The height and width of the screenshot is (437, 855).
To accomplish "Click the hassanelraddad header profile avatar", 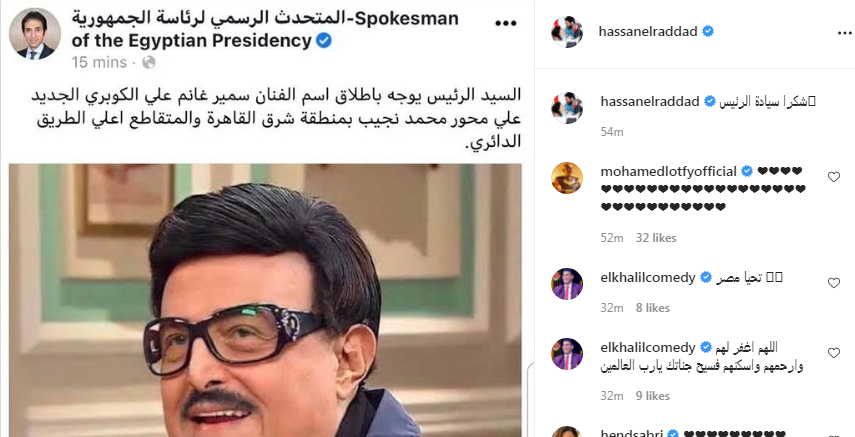I will click(x=567, y=32).
